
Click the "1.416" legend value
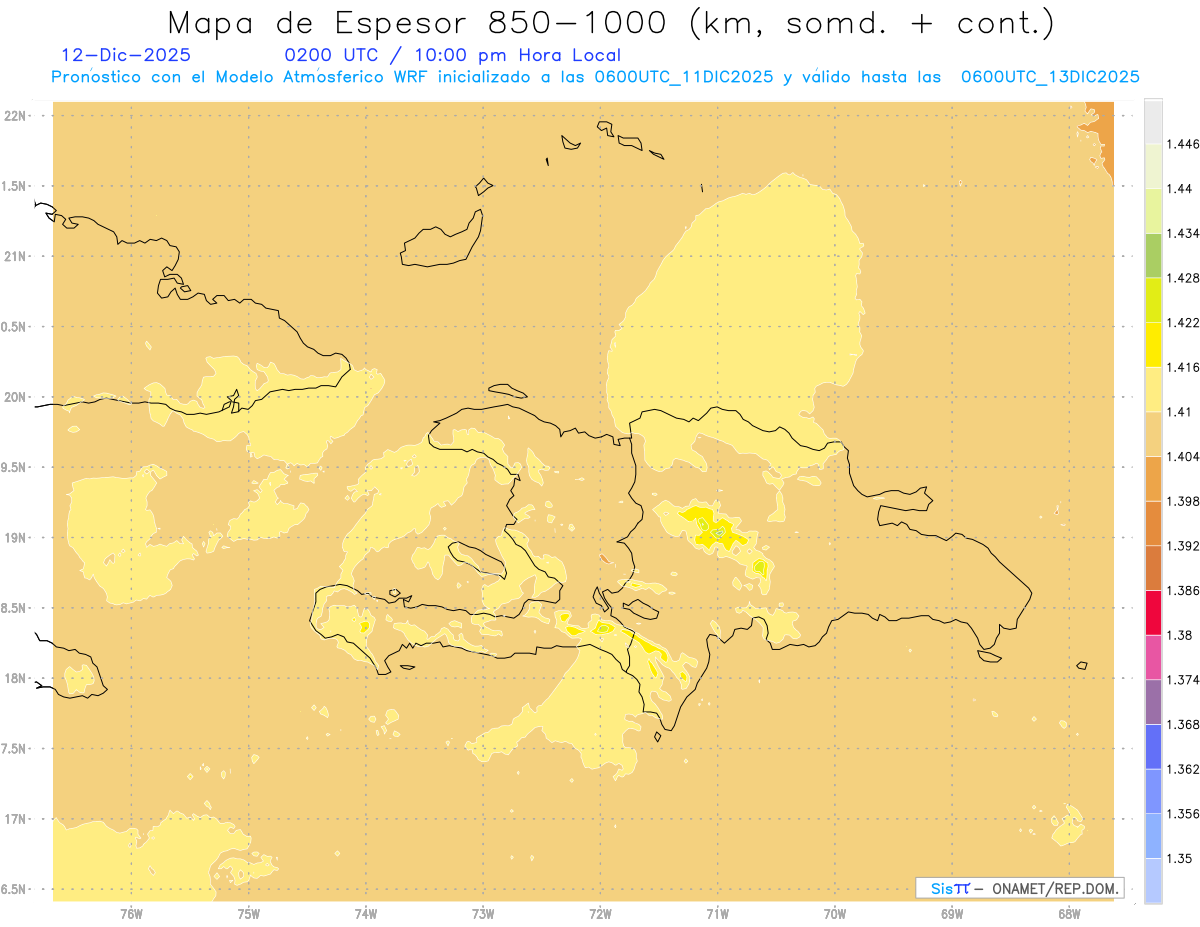1182,367
